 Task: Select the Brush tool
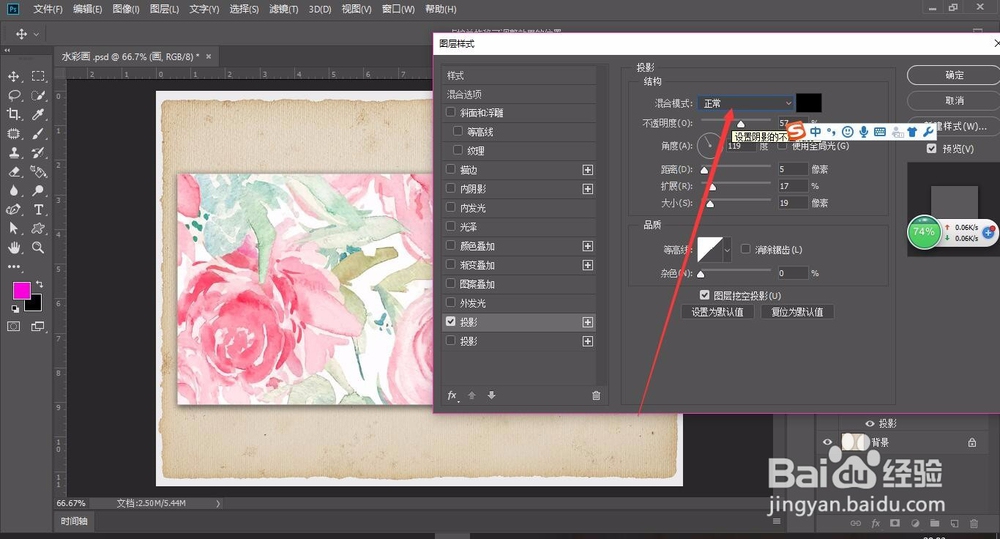point(38,134)
